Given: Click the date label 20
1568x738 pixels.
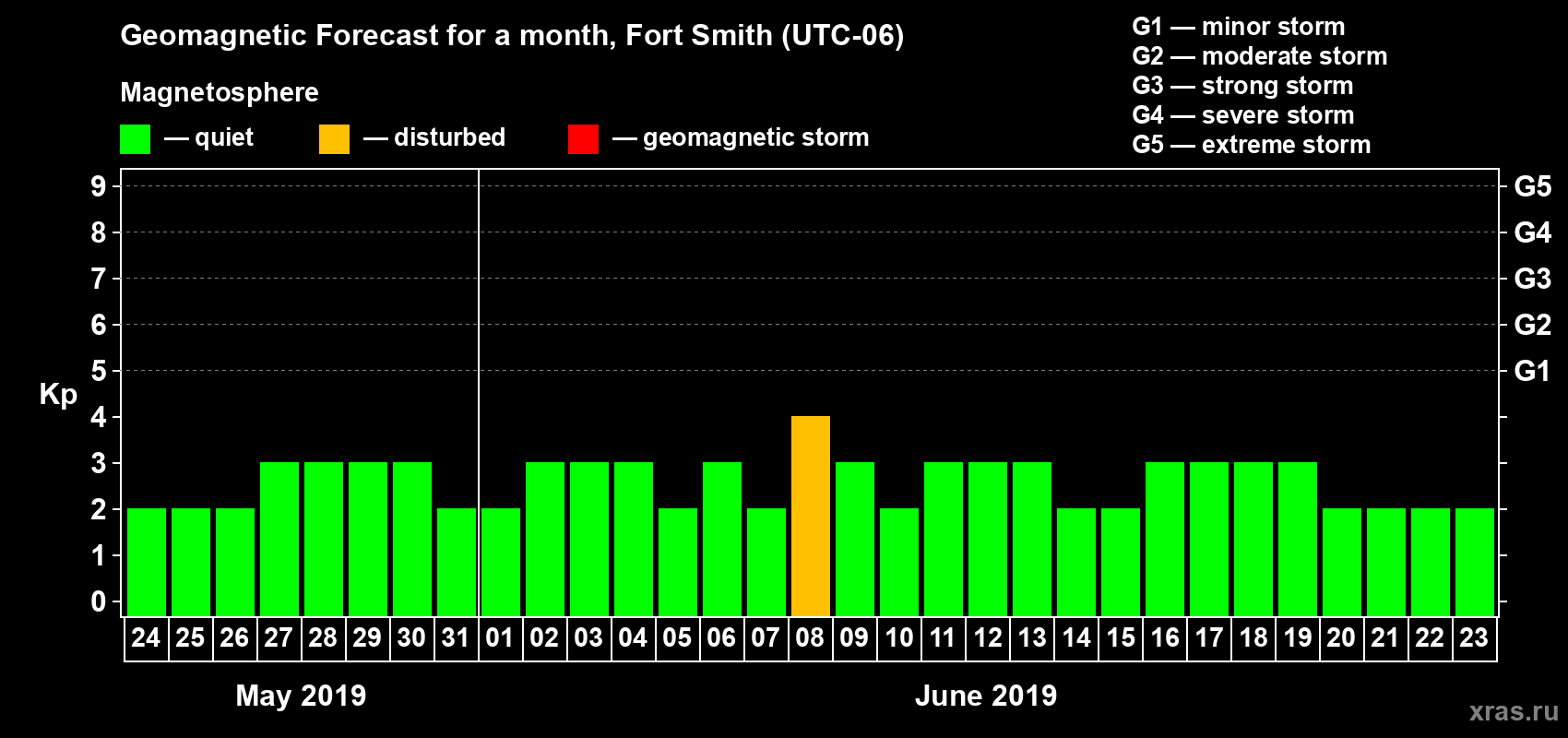Looking at the screenshot, I should [1341, 637].
